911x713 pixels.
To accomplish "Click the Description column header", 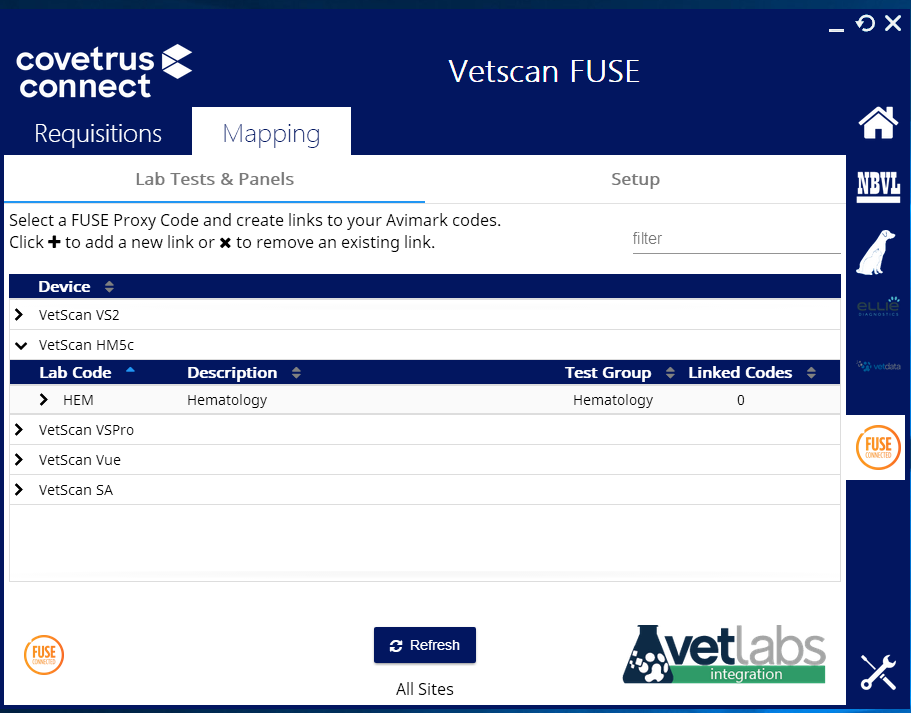I will 232,372.
